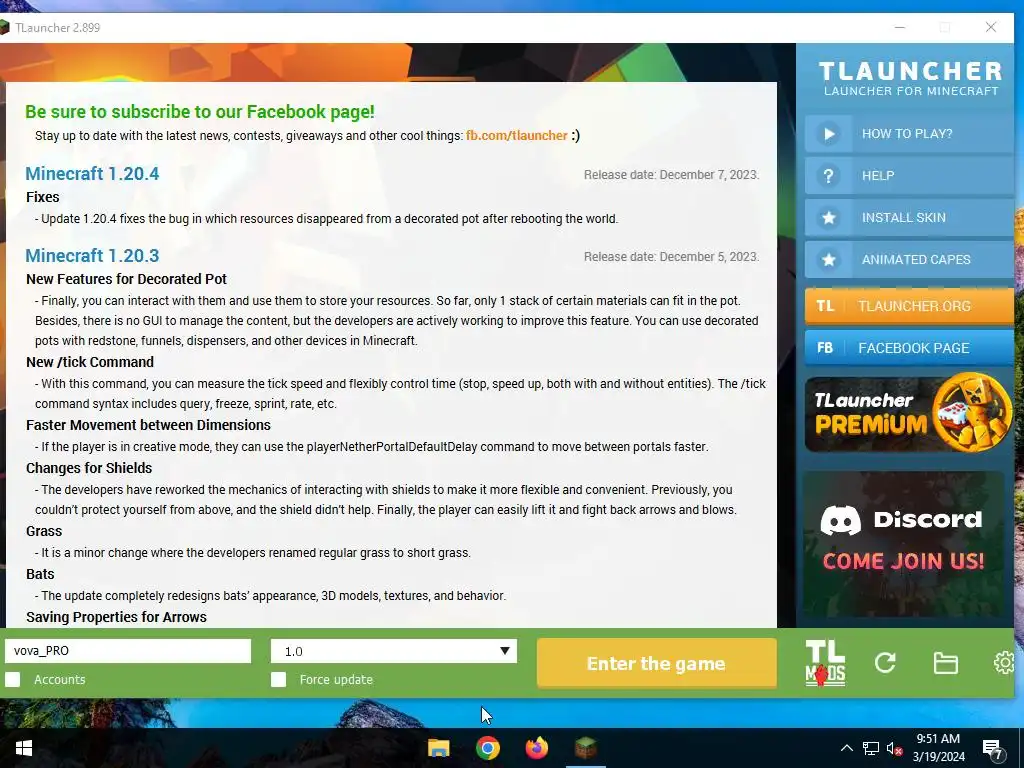Click the Release date: December 5, 2023 text
1024x768 pixels.
pyautogui.click(x=671, y=257)
